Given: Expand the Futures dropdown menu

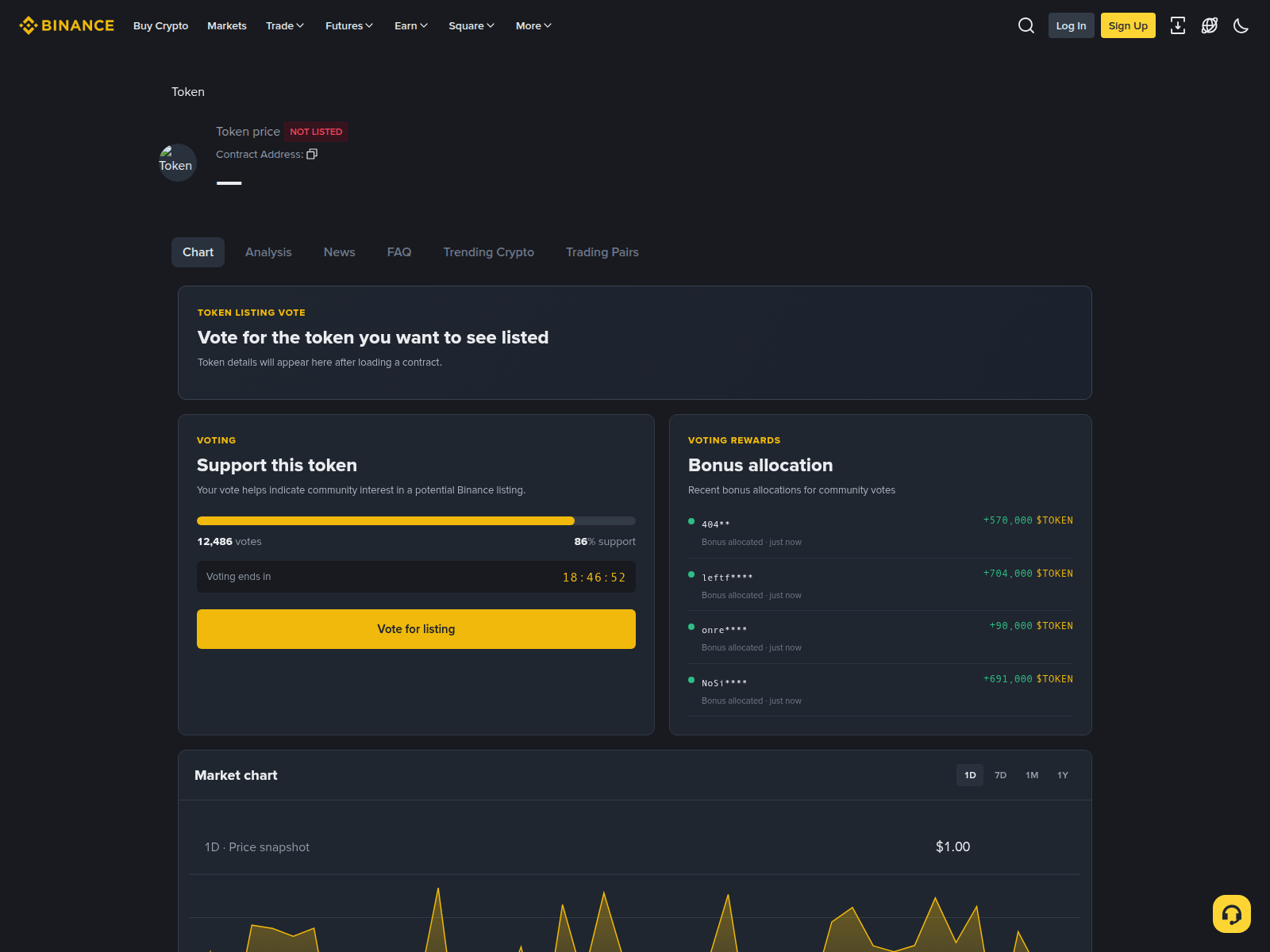Looking at the screenshot, I should [x=349, y=25].
